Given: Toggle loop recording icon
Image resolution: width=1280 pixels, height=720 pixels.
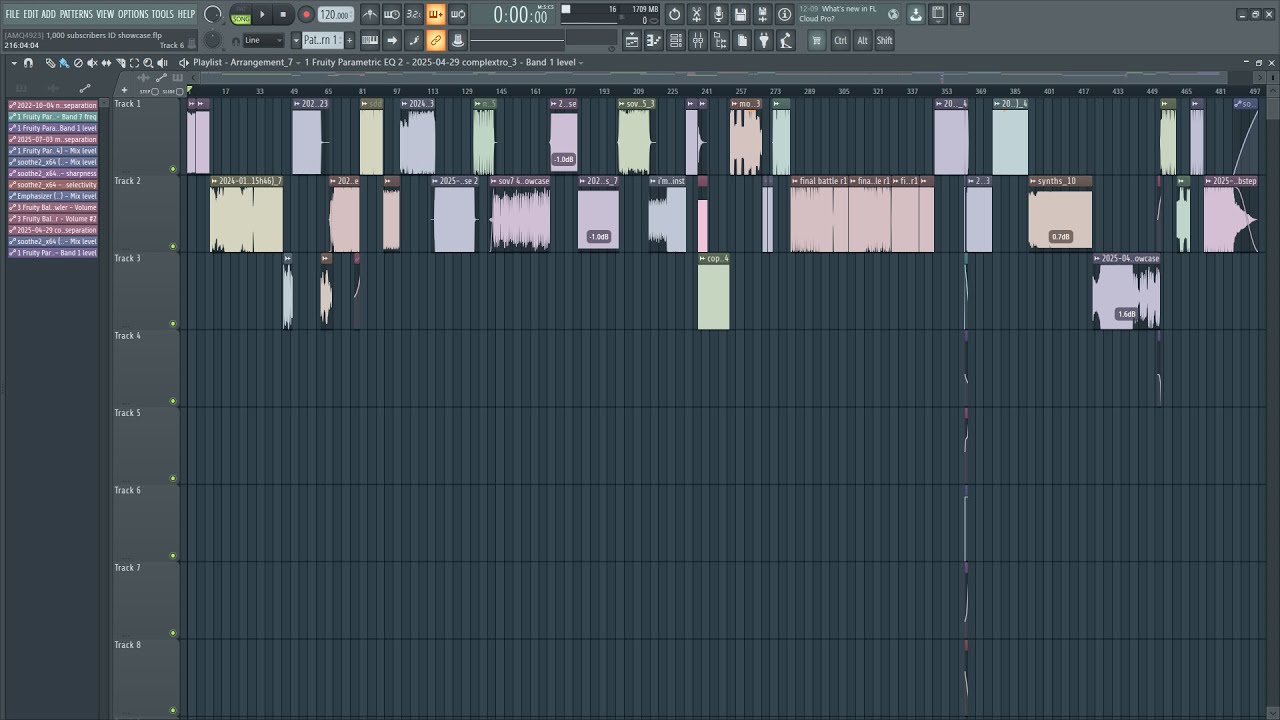Looking at the screenshot, I should pyautogui.click(x=457, y=14).
